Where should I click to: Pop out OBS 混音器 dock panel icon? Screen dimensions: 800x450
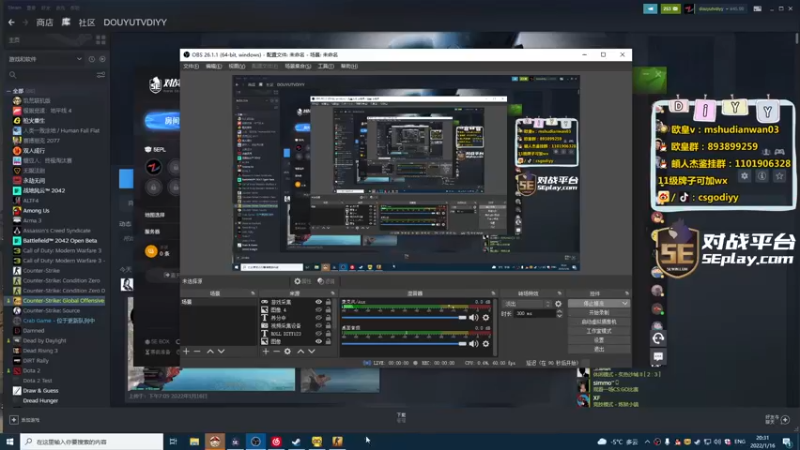click(493, 293)
